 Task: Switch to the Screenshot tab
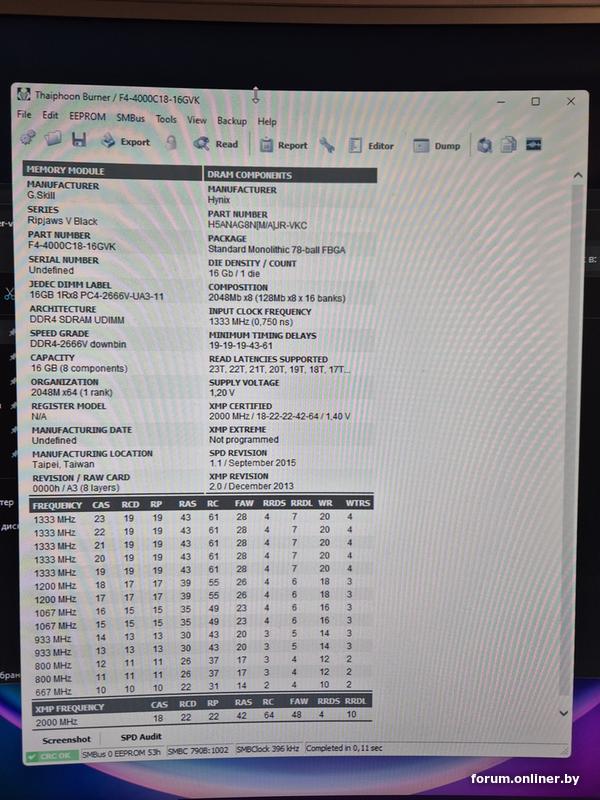coord(66,740)
